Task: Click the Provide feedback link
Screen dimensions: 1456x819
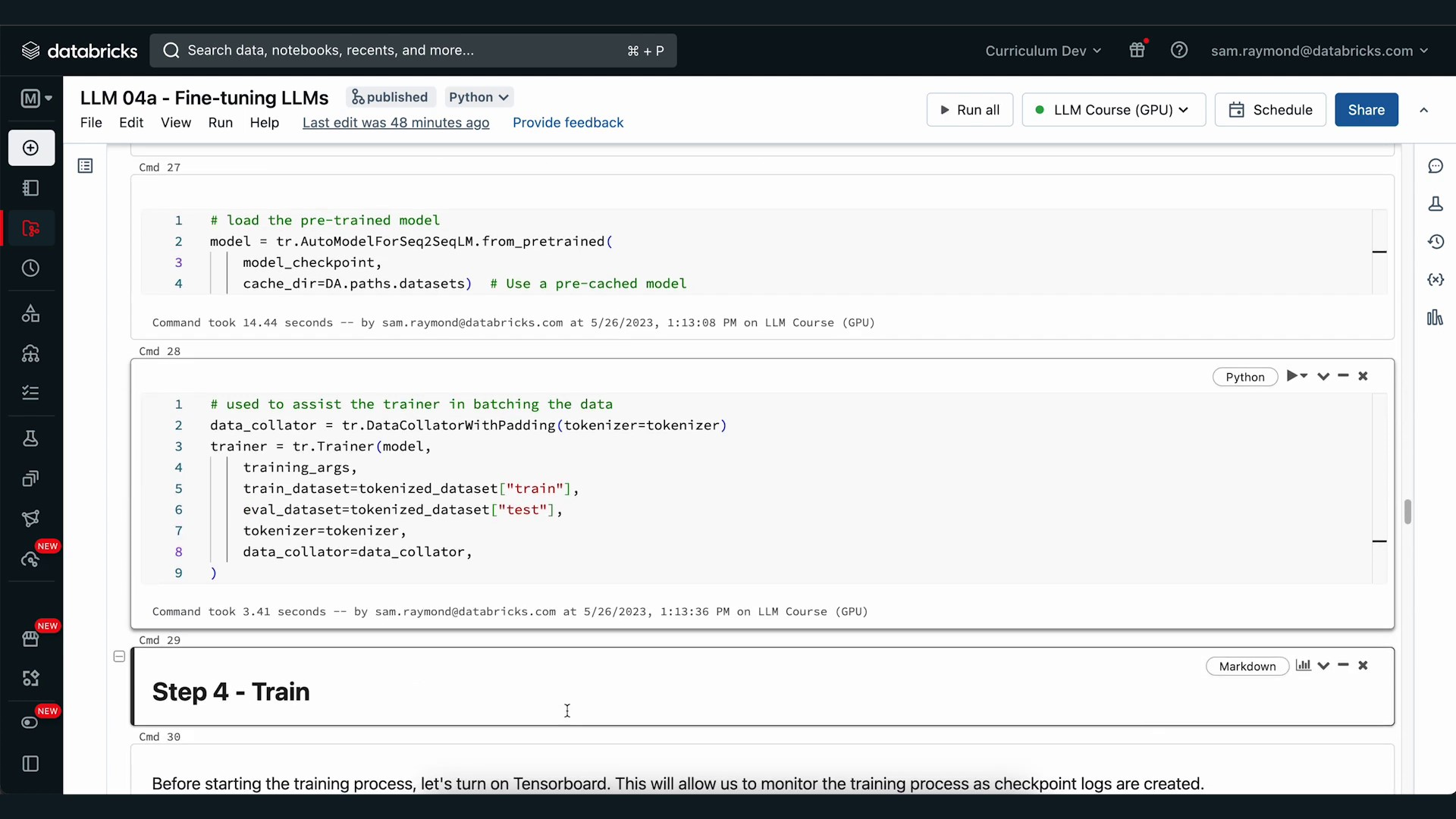Action: (x=568, y=123)
